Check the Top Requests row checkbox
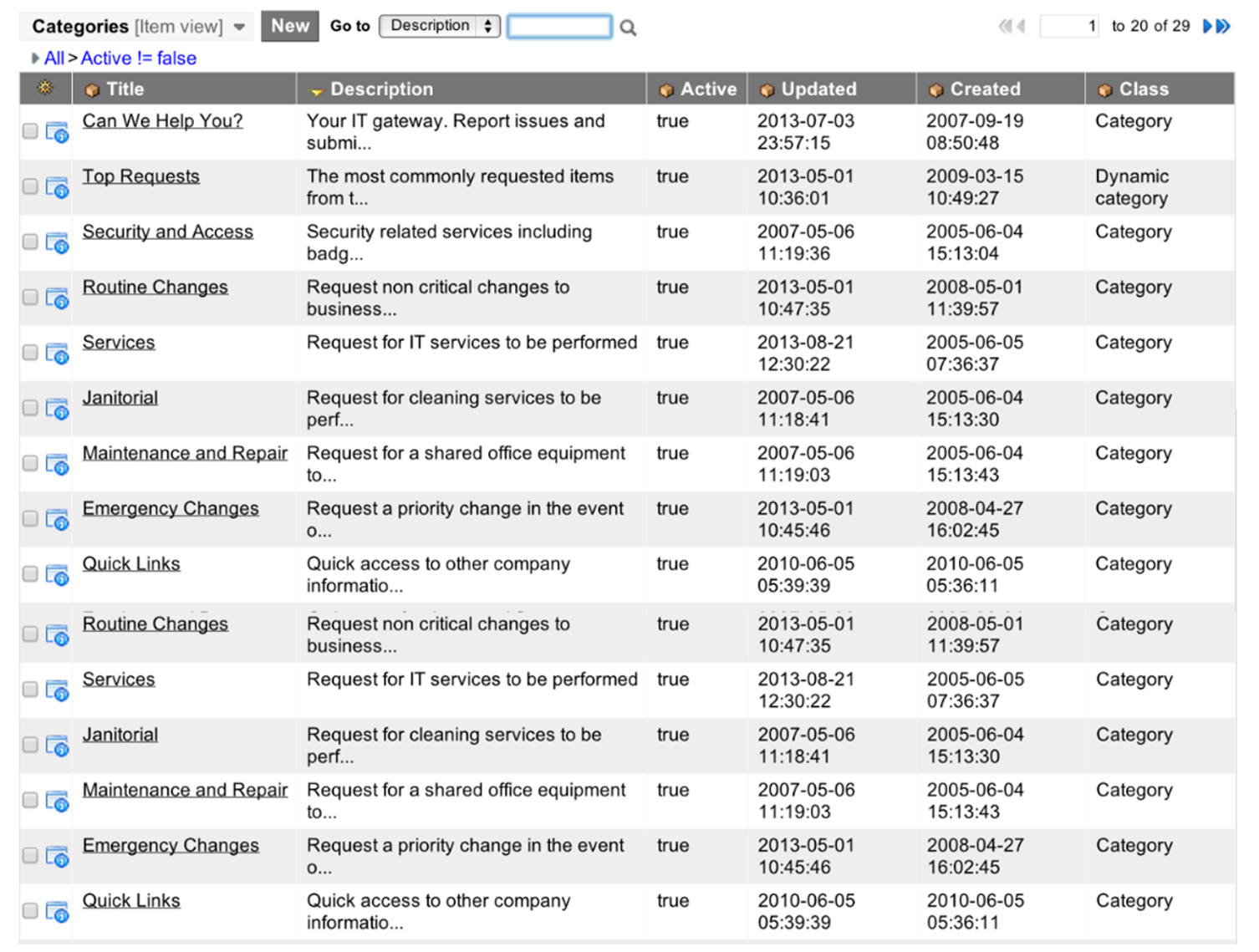1259x952 pixels. (30, 186)
